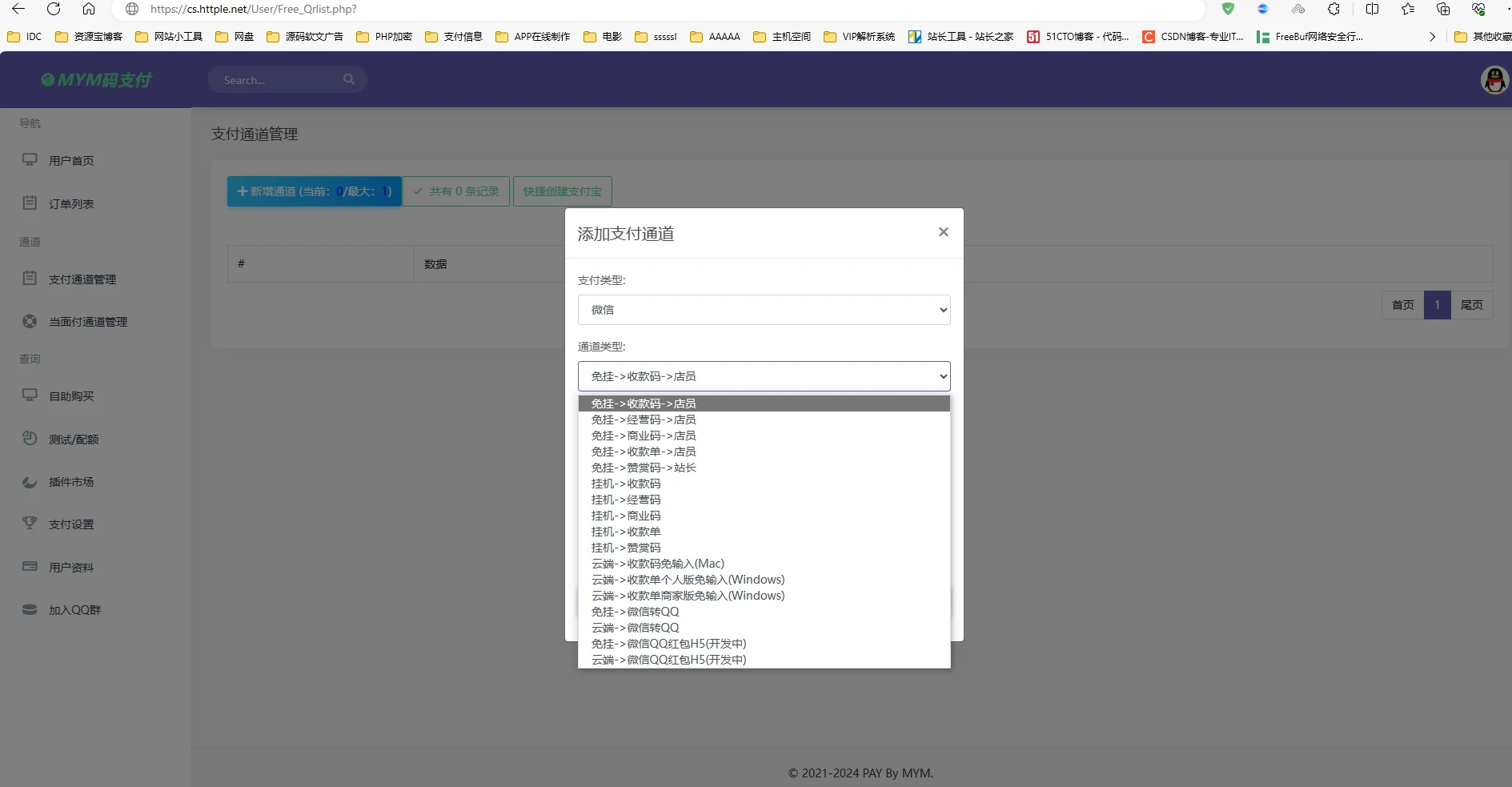
Task: Expand the 支付类型 dropdown showing 微信
Action: pyautogui.click(x=764, y=310)
